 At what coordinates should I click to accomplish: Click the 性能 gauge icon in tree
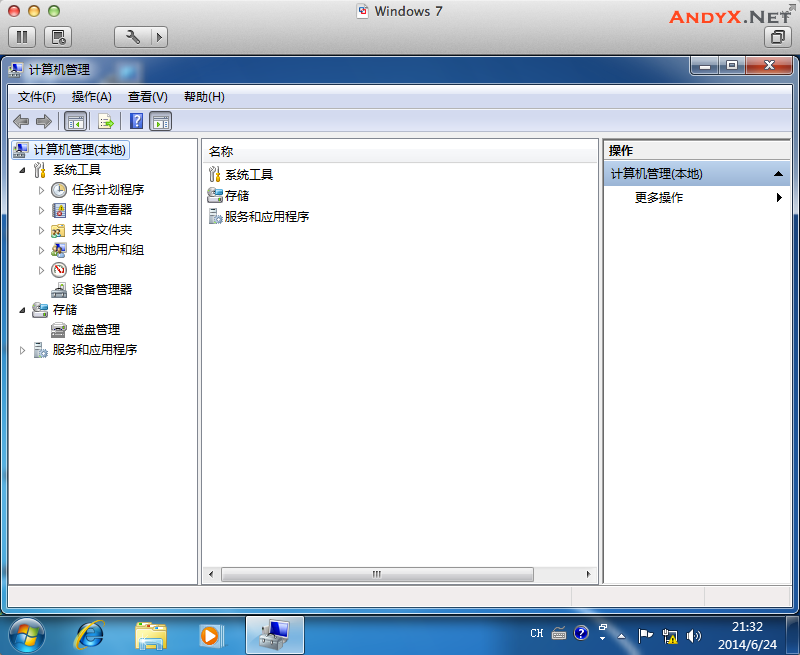59,270
